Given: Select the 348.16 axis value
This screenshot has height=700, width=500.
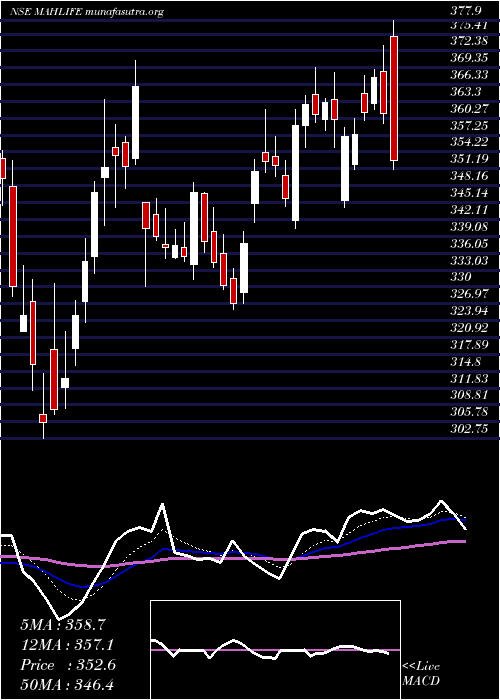Looking at the screenshot, I should [468, 176].
